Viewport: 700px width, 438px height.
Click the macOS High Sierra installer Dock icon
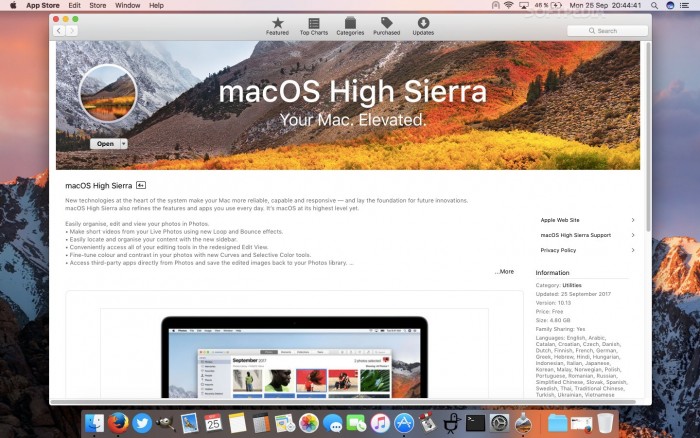523,423
